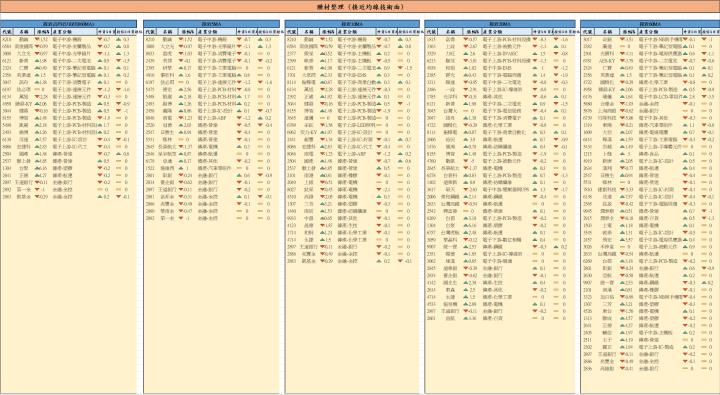Click the 代號 header in the fourth table
This screenshot has width=720, height=395.
click(x=431, y=32)
